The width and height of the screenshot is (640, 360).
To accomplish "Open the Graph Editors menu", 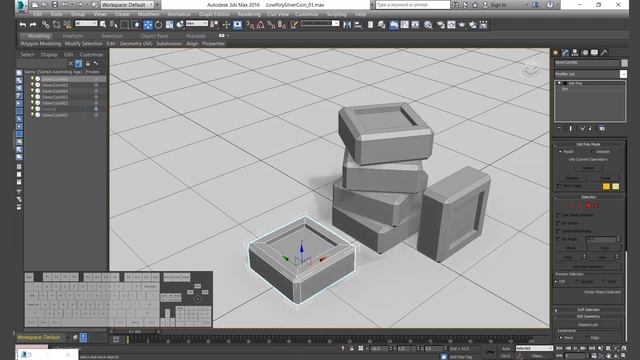I will pos(214,14).
